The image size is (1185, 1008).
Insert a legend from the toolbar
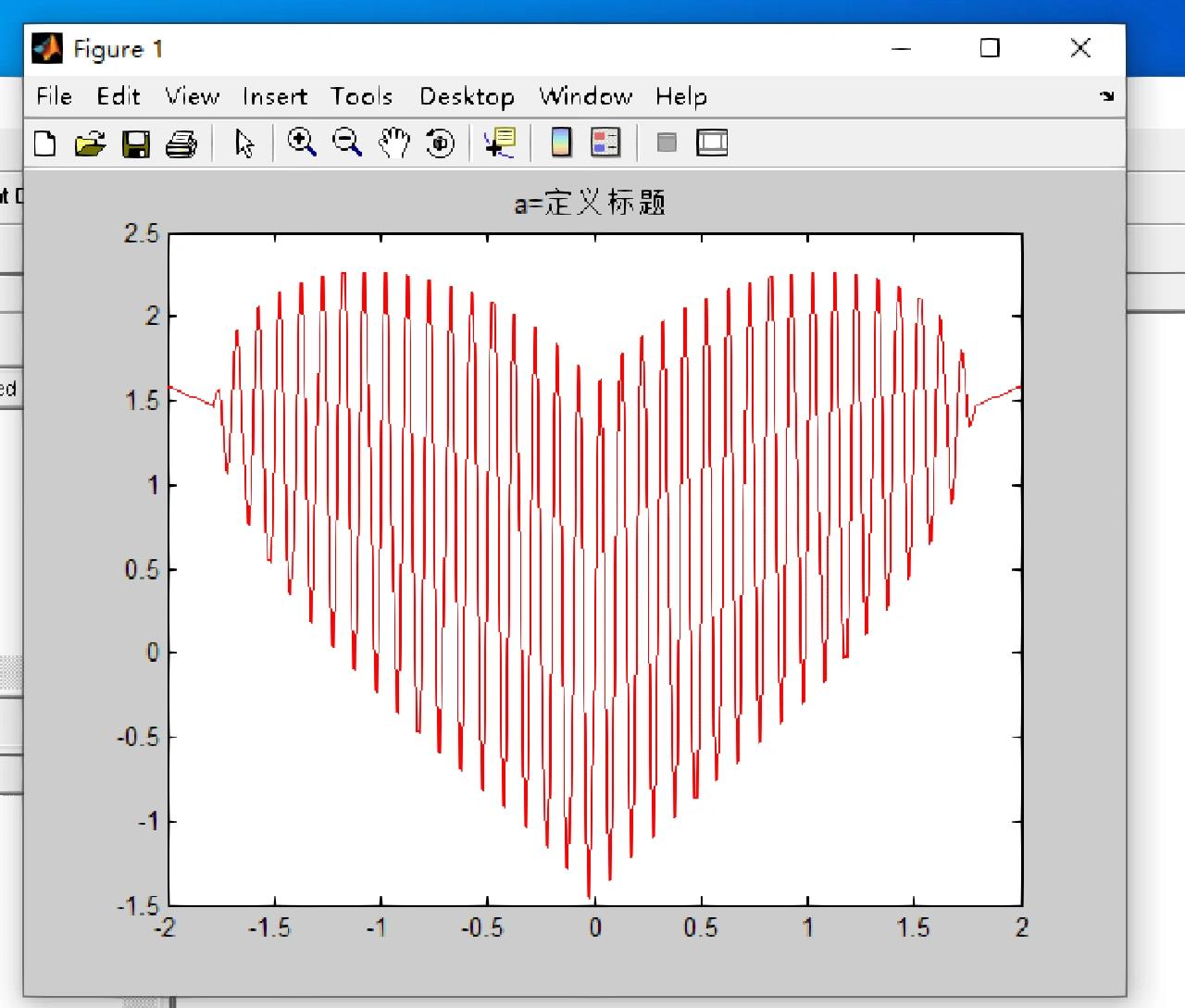click(x=605, y=143)
